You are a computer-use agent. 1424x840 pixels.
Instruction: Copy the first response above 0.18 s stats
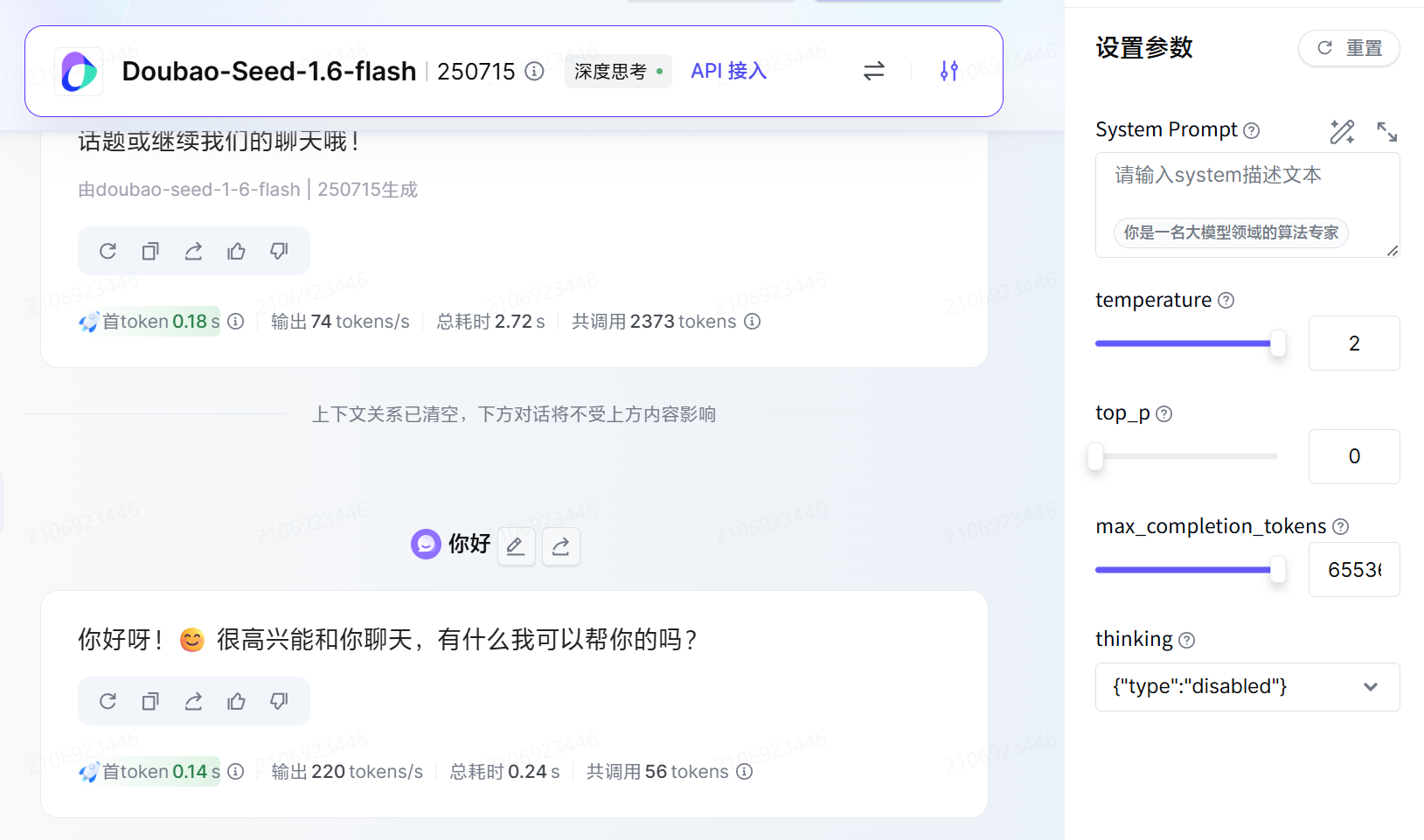150,252
